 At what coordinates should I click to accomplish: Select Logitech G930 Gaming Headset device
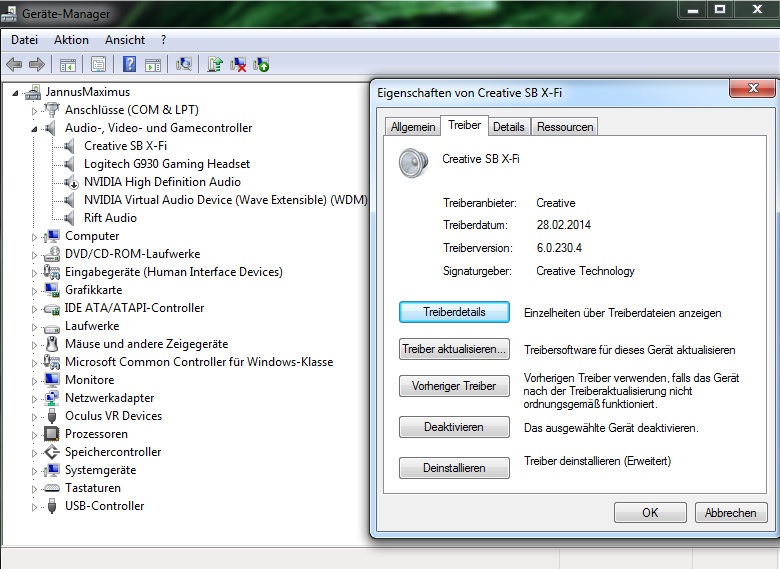coord(167,164)
